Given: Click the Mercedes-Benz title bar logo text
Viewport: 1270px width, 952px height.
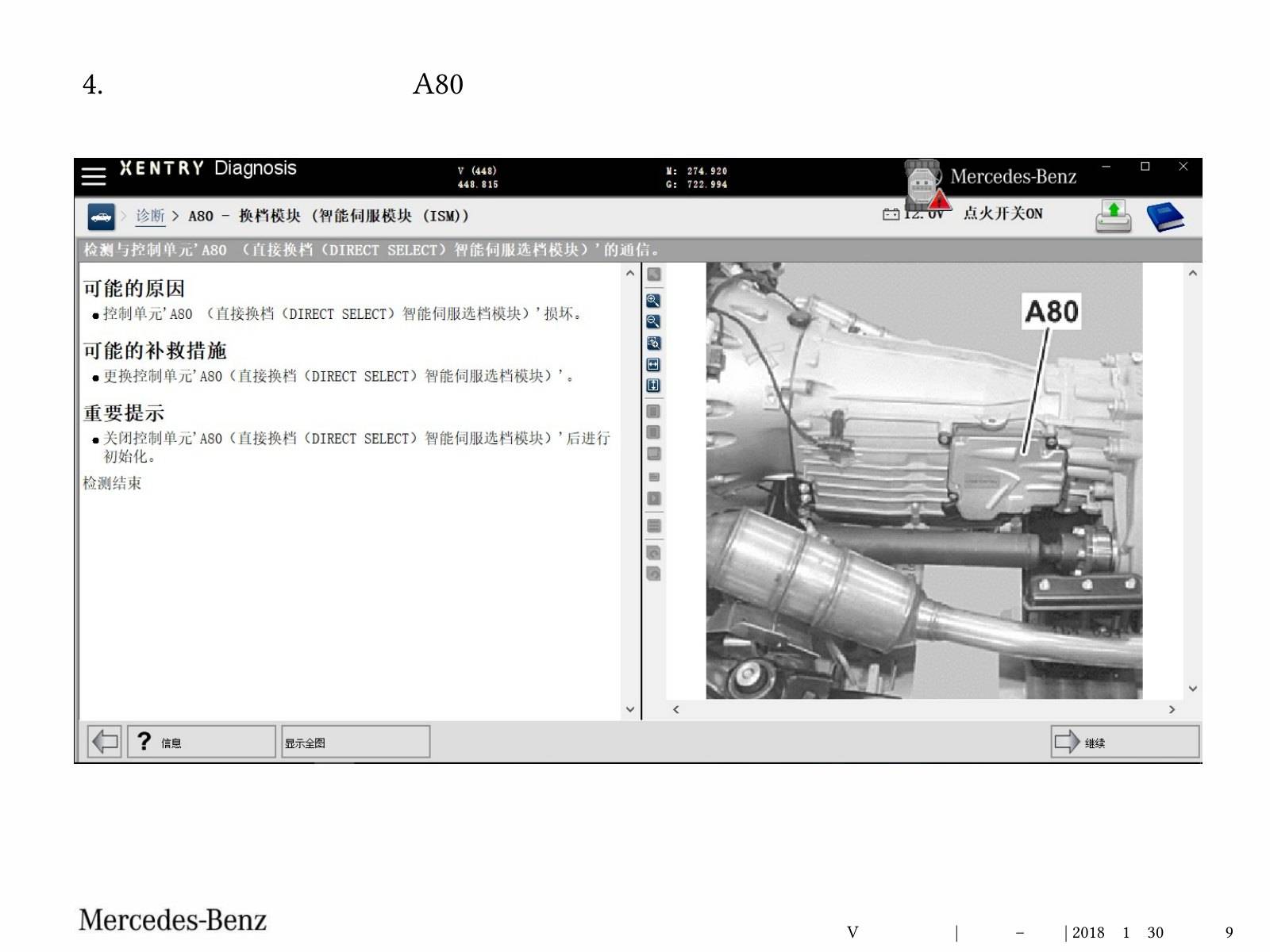Looking at the screenshot, I should click(1014, 176).
